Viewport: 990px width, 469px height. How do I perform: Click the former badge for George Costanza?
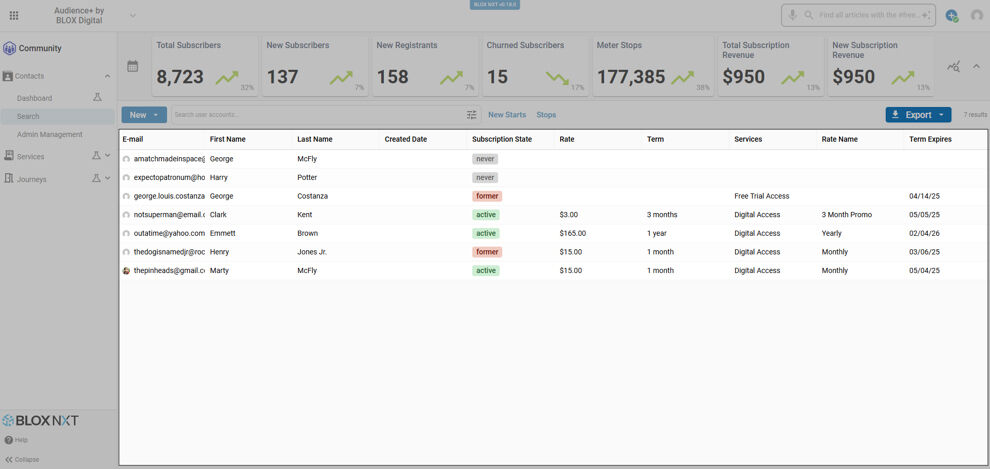coord(487,196)
